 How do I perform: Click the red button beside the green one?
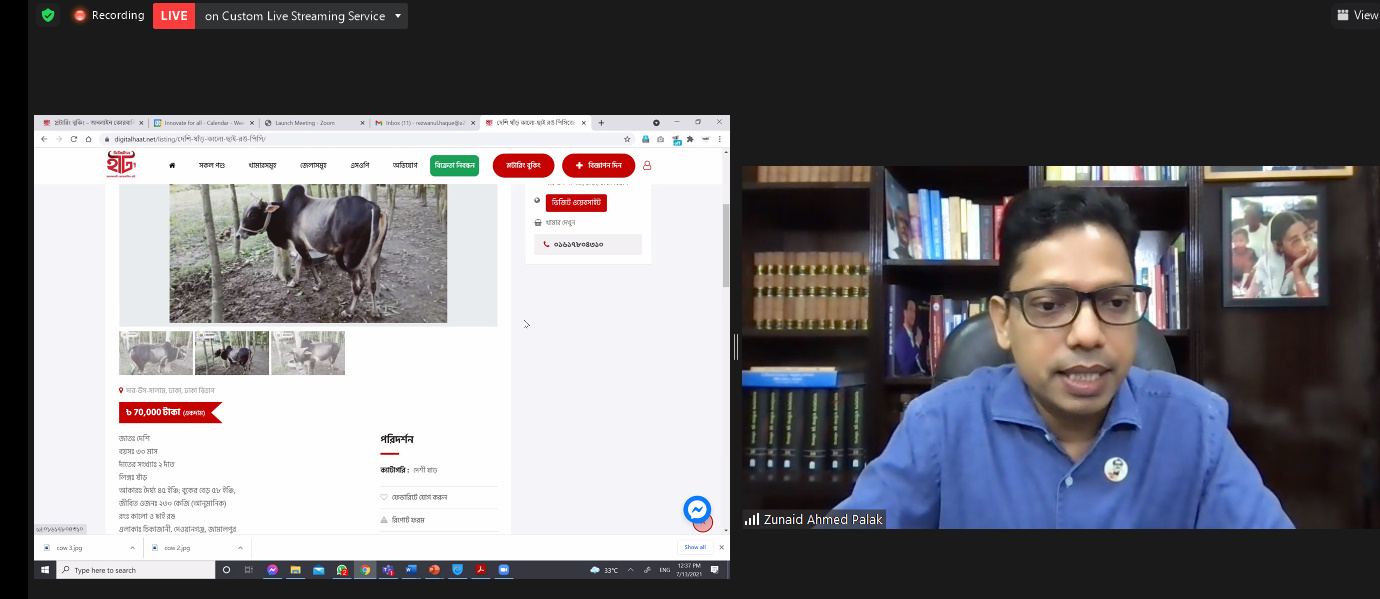(523, 165)
